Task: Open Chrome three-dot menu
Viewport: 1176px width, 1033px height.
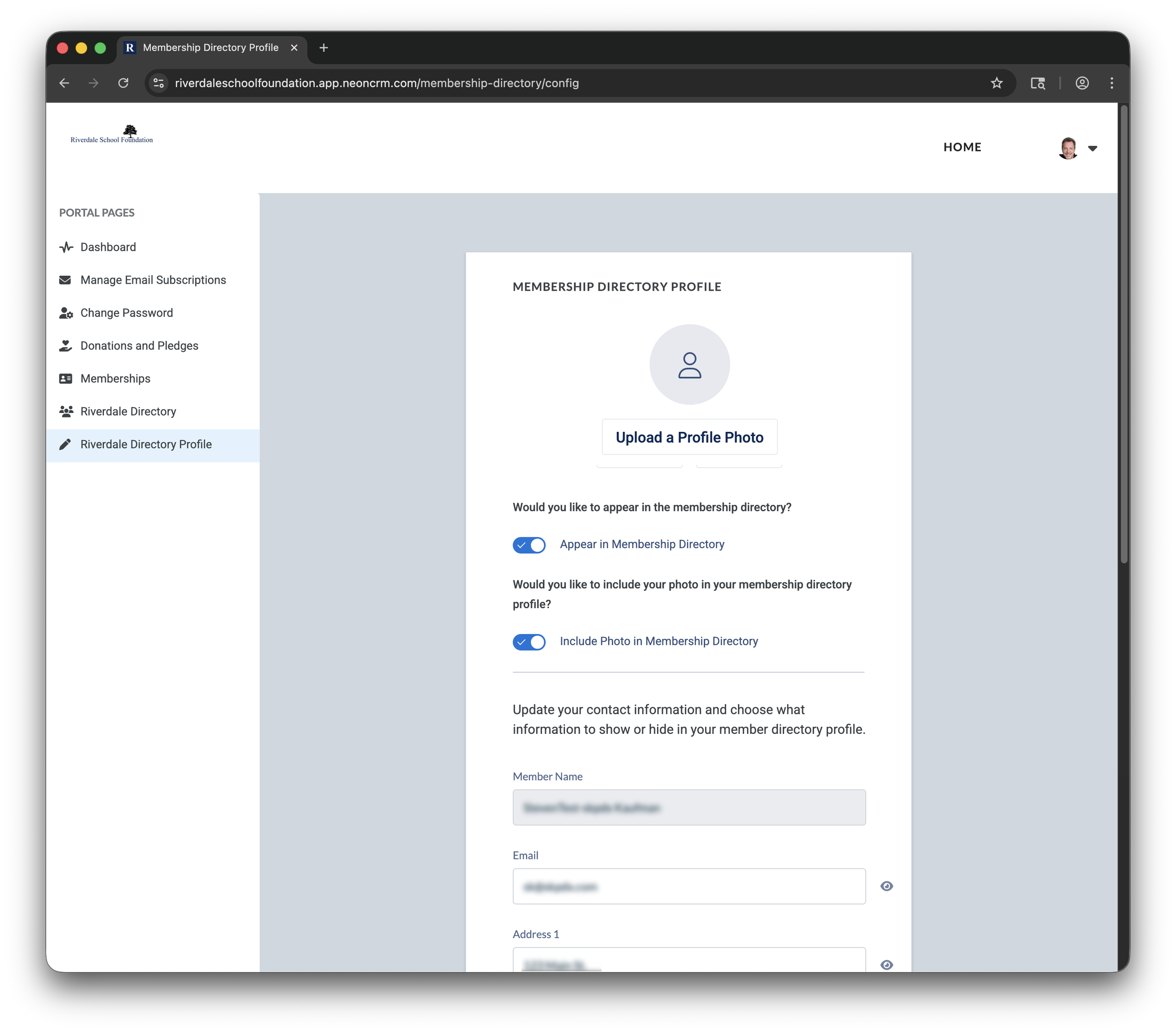Action: click(1112, 83)
